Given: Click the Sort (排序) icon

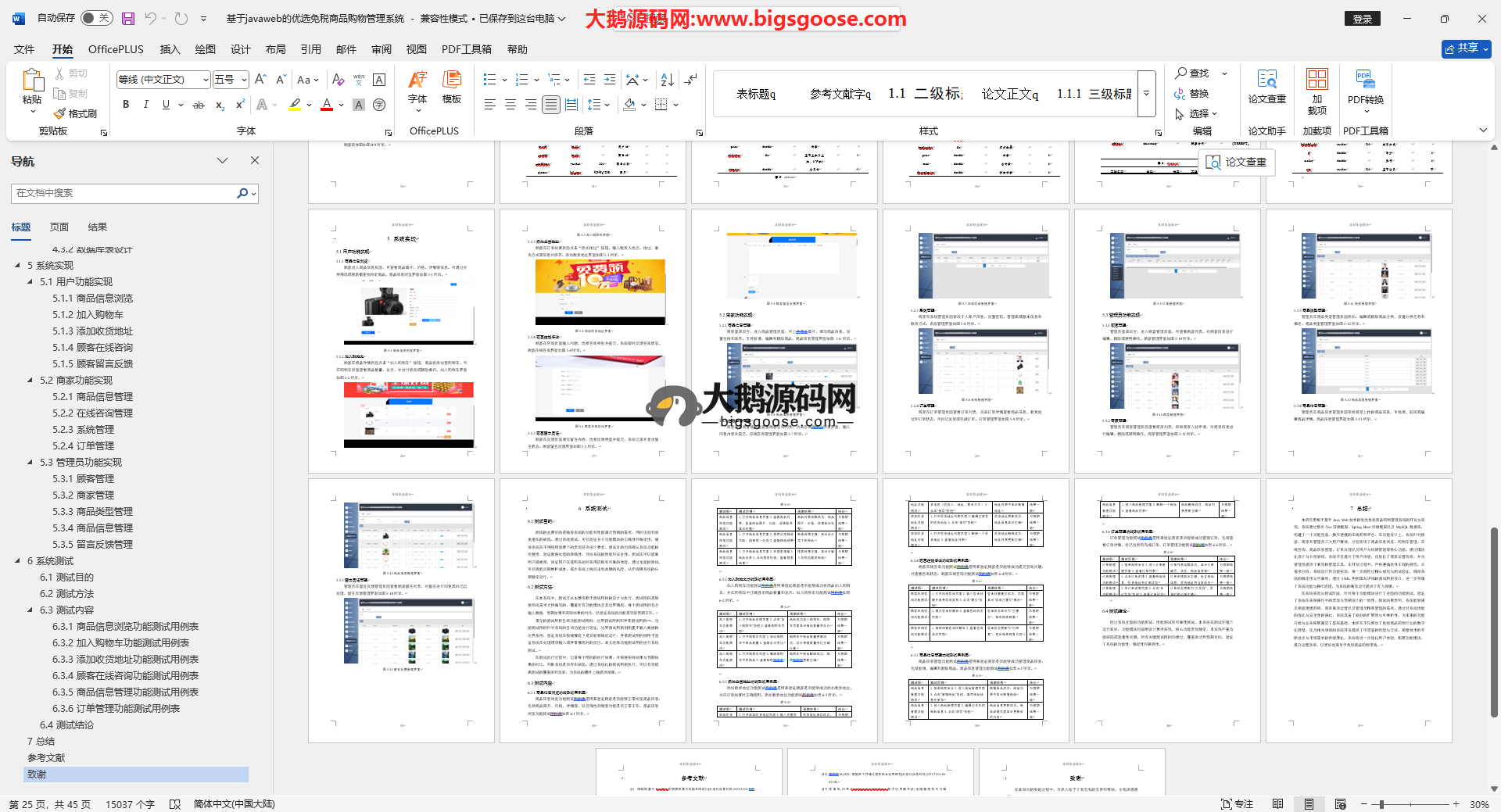Looking at the screenshot, I should pyautogui.click(x=667, y=80).
